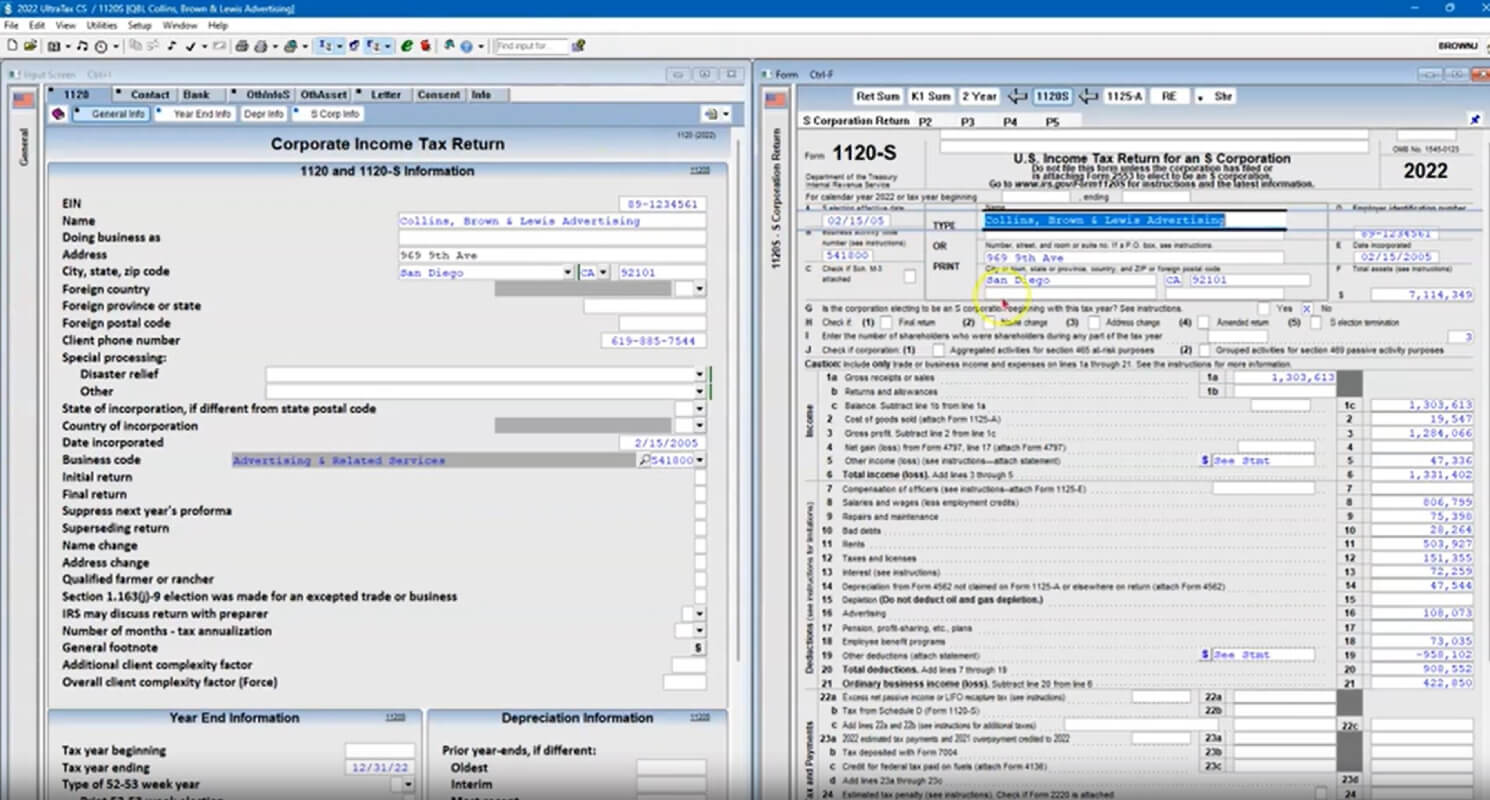
Task: Click the Doing business as field
Action: click(552, 238)
